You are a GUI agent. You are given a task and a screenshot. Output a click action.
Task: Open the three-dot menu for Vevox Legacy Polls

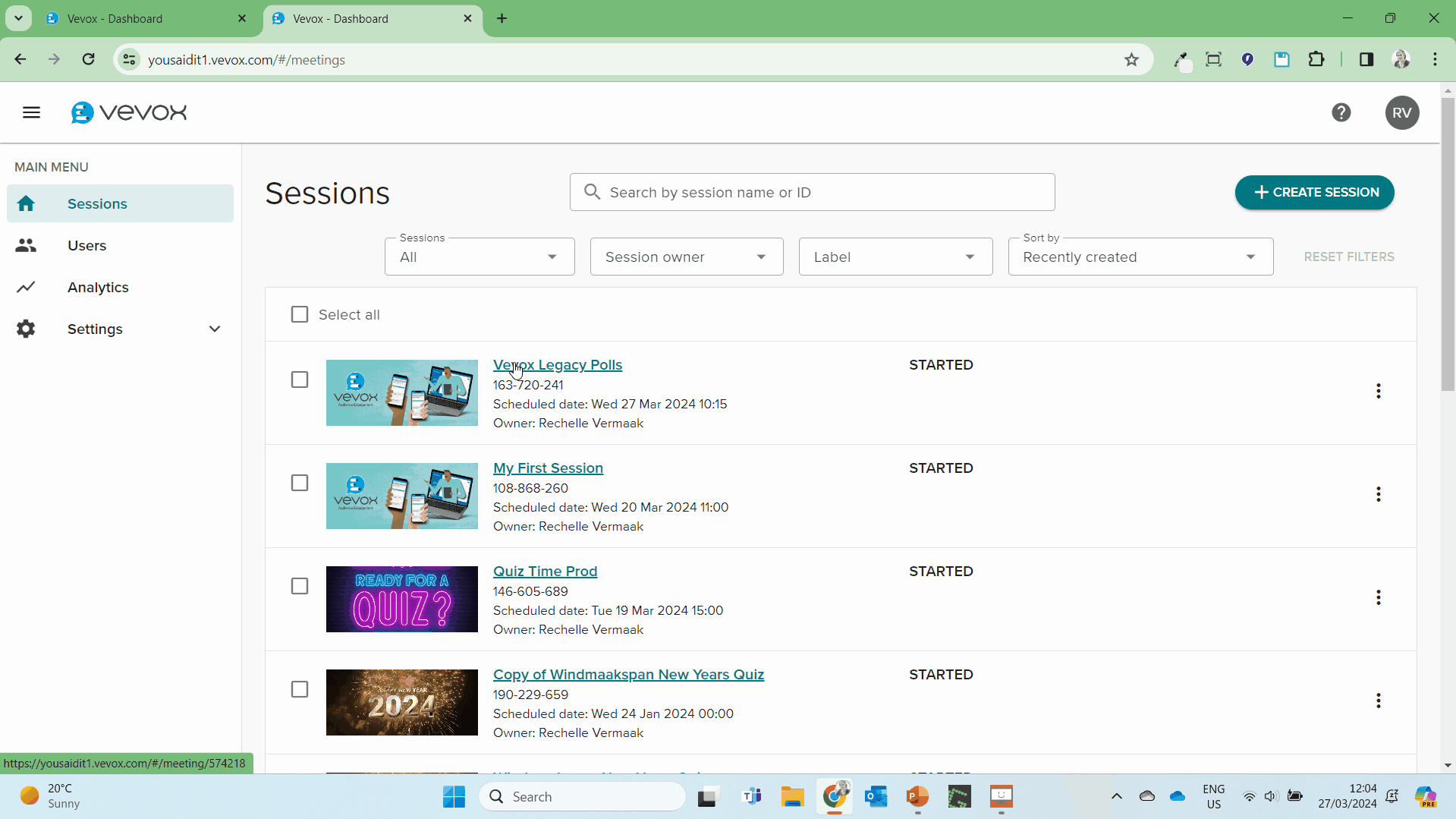(1379, 391)
